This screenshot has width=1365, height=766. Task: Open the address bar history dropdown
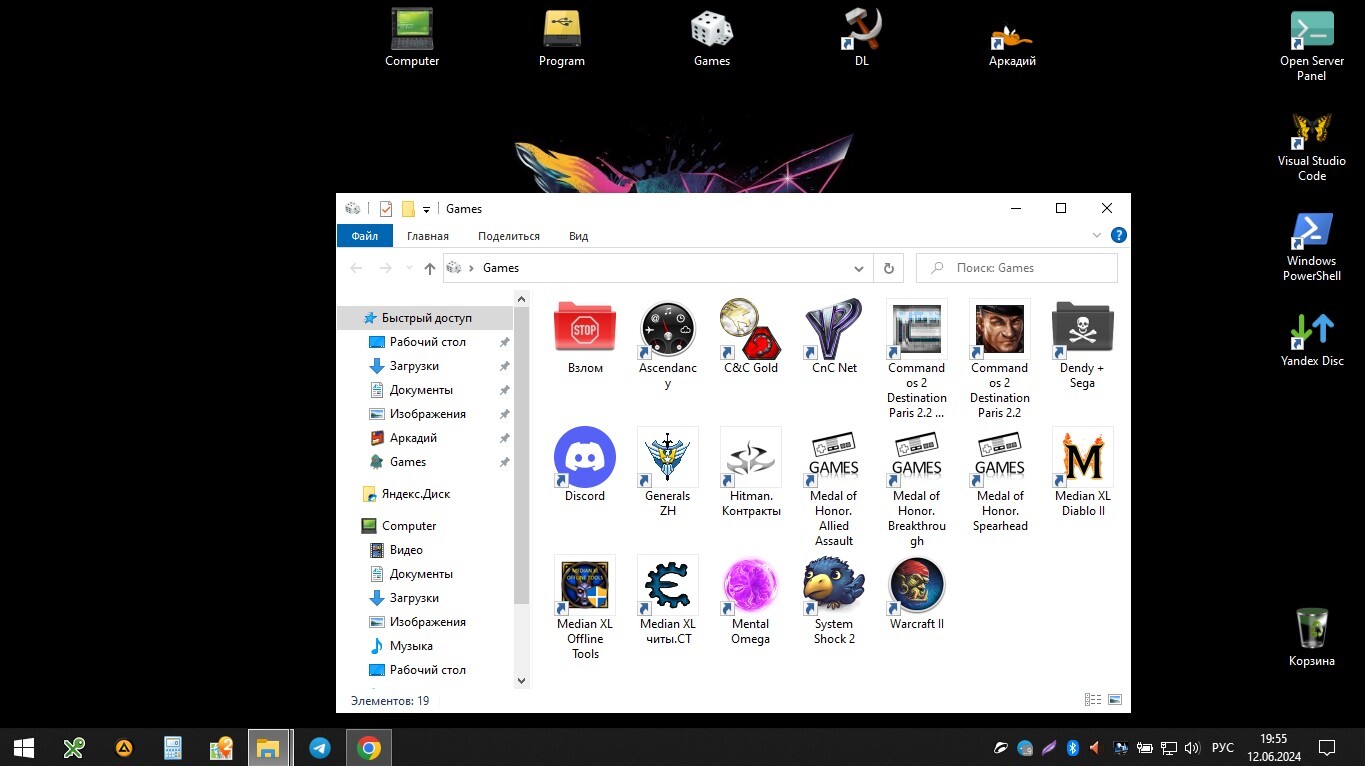coord(859,268)
